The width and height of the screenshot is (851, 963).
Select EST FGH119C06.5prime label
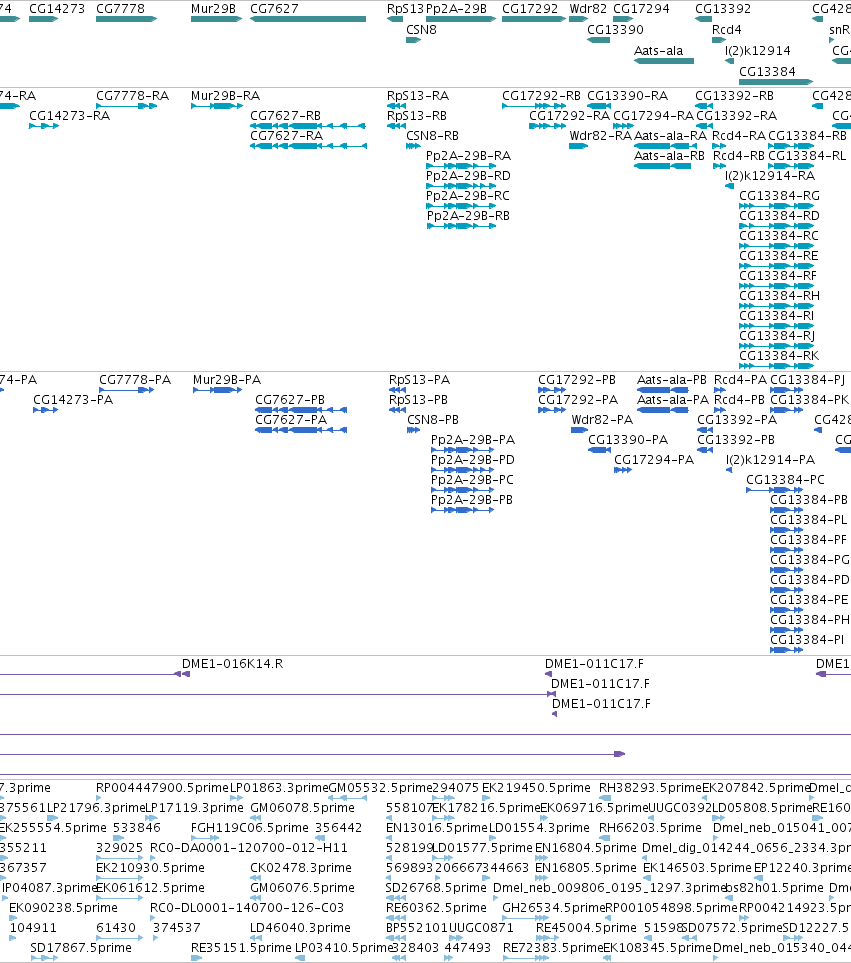click(250, 827)
